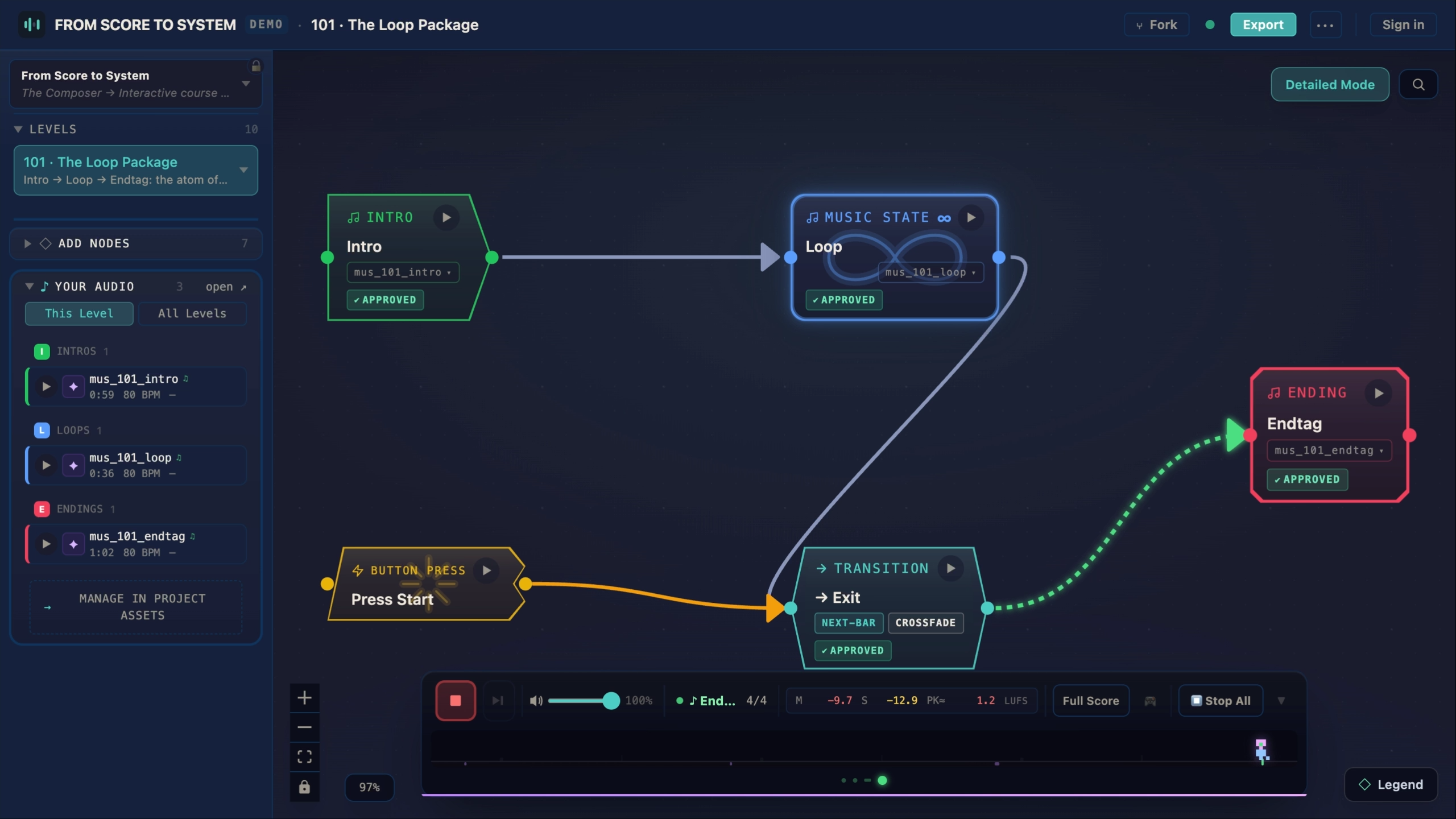Click the now-playing End... track label

coord(712,701)
